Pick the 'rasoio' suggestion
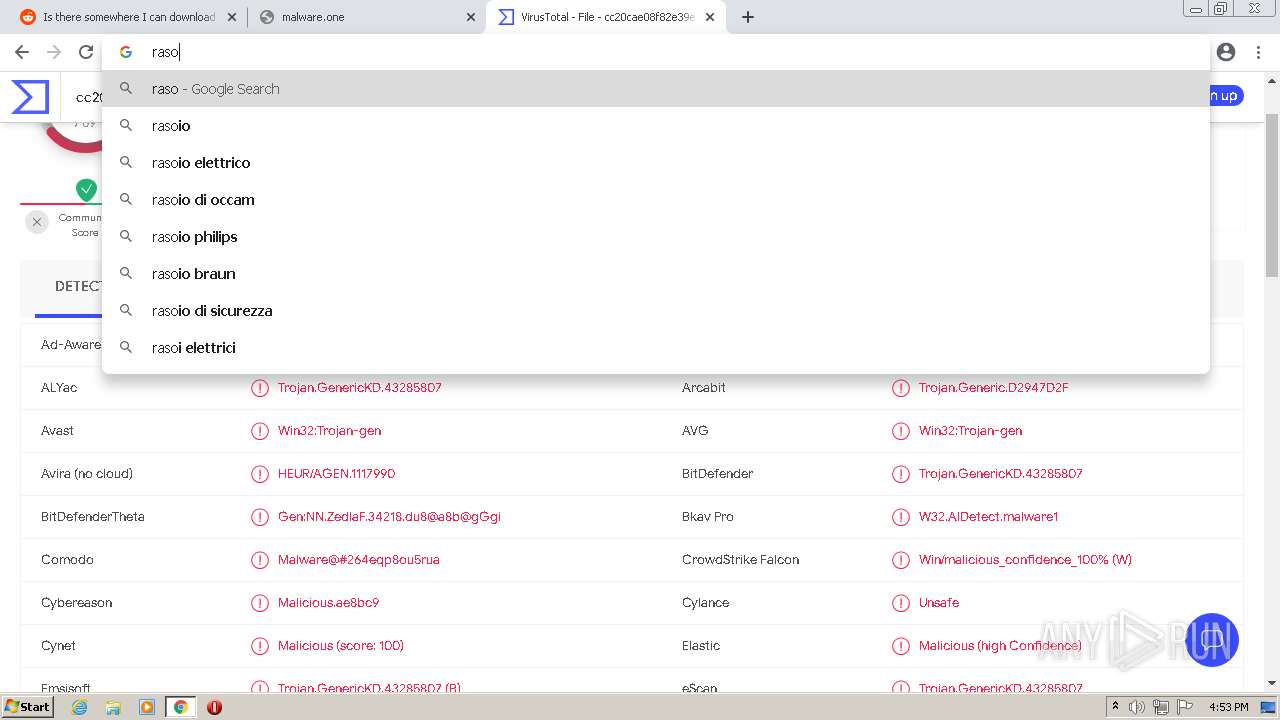Viewport: 1280px width, 720px height. [x=656, y=126]
